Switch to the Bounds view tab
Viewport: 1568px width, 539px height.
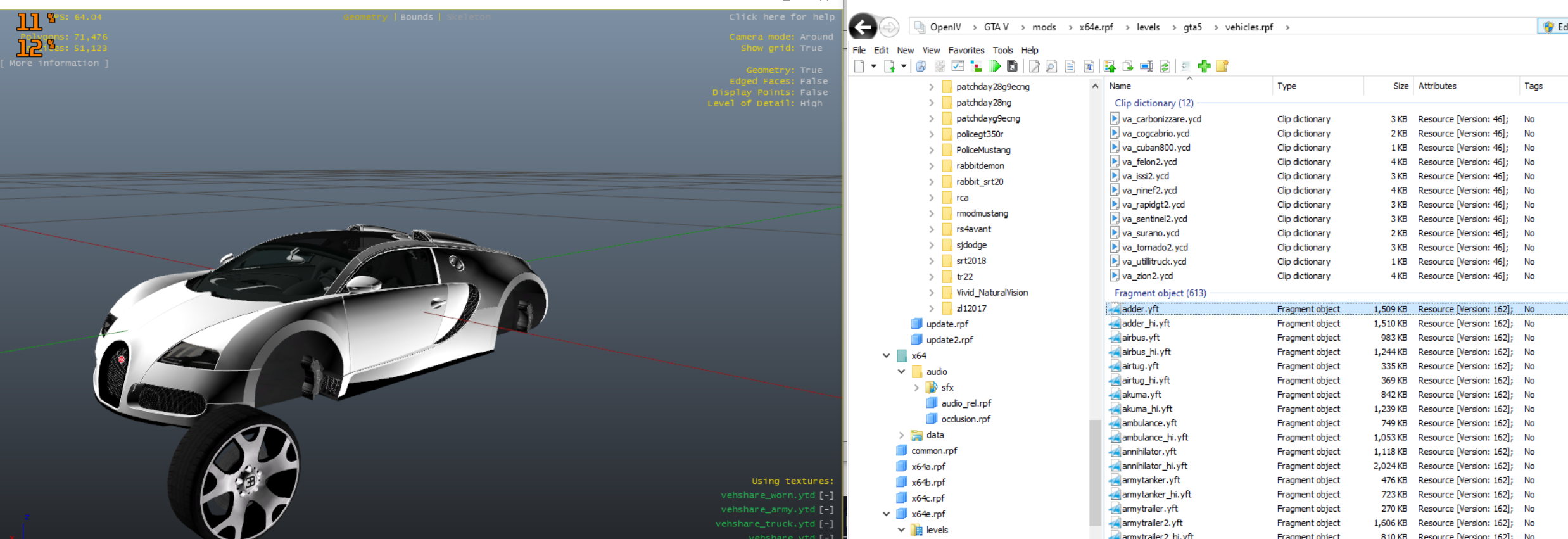[x=416, y=17]
